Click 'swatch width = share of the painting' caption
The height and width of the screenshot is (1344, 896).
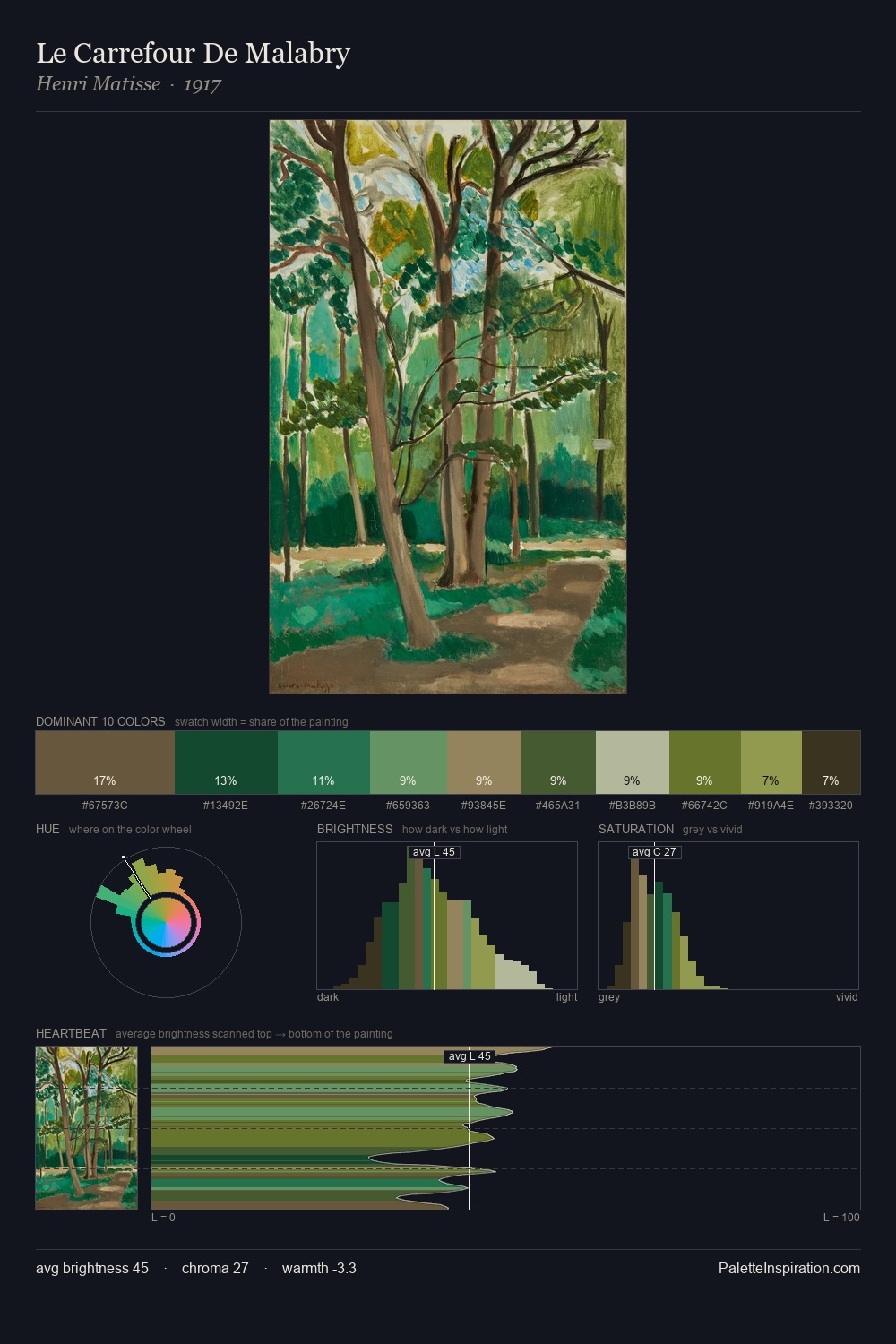[x=262, y=722]
